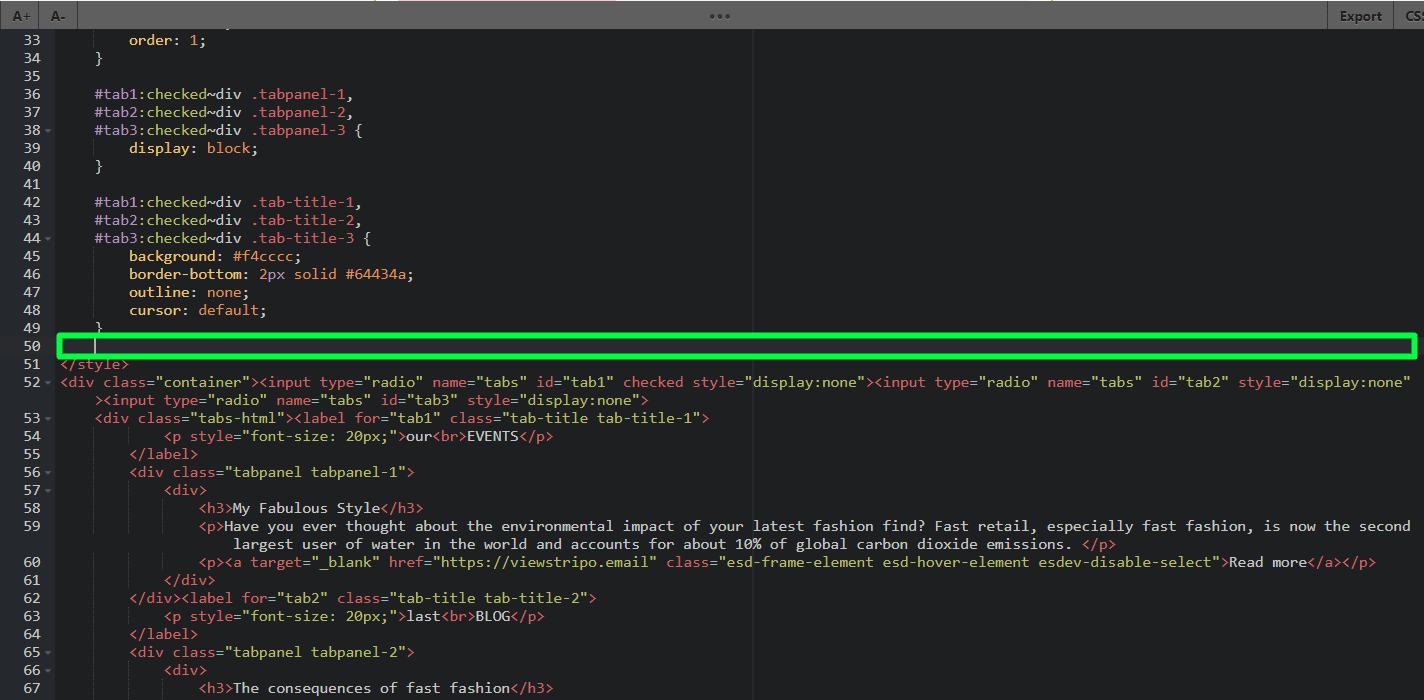The image size is (1424, 700).
Task: Click the Export button
Action: [x=1360, y=15]
